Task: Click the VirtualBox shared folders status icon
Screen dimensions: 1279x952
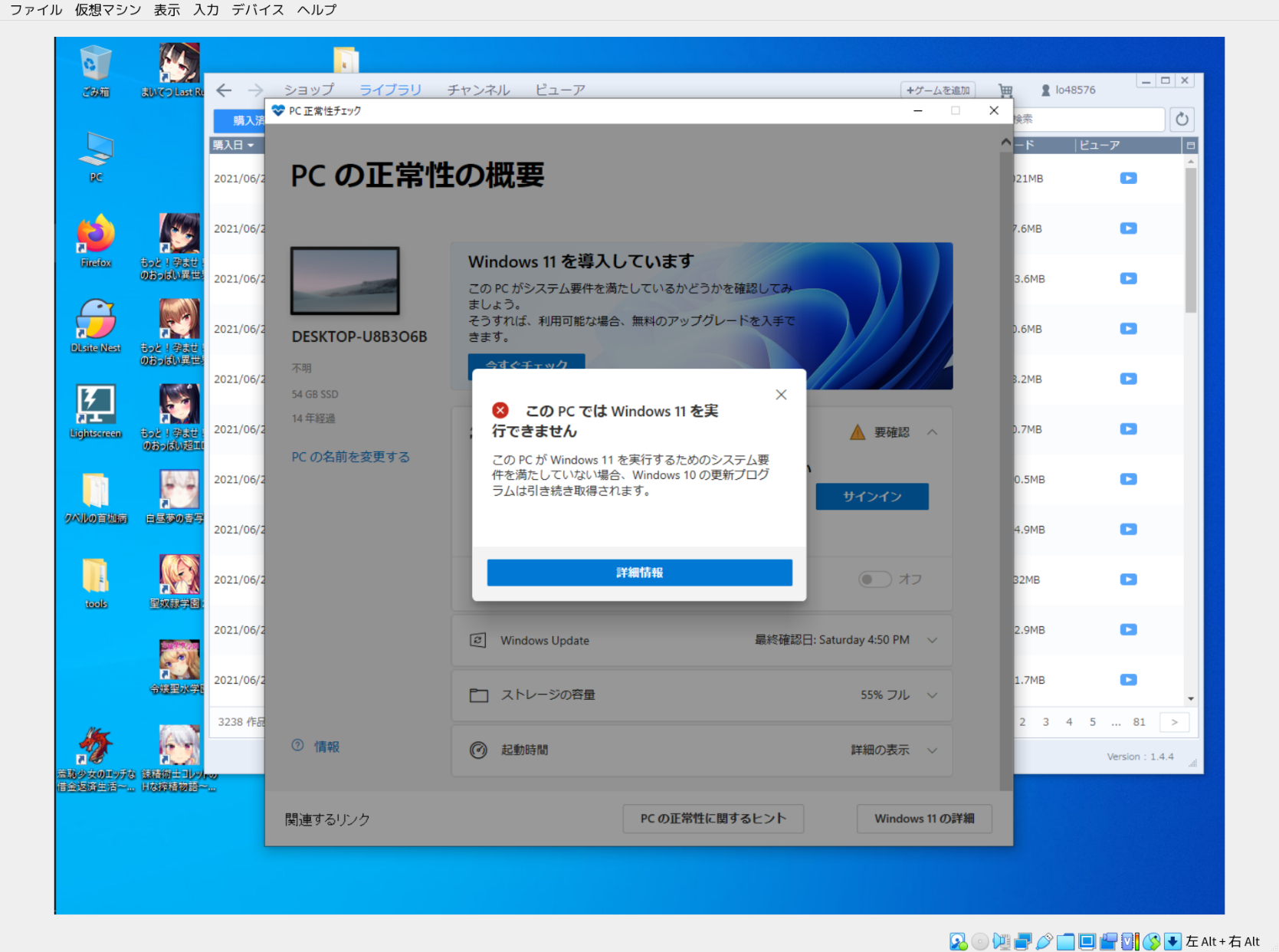Action: (1065, 941)
